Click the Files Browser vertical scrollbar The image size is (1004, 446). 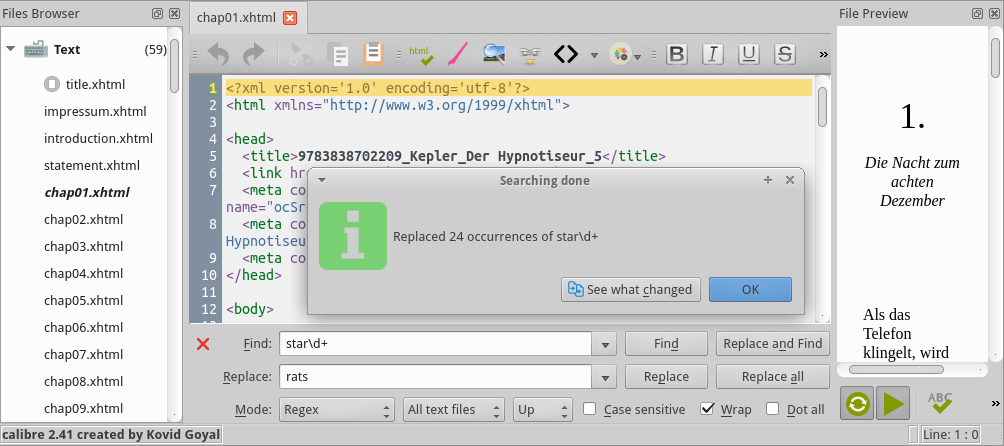click(x=175, y=67)
